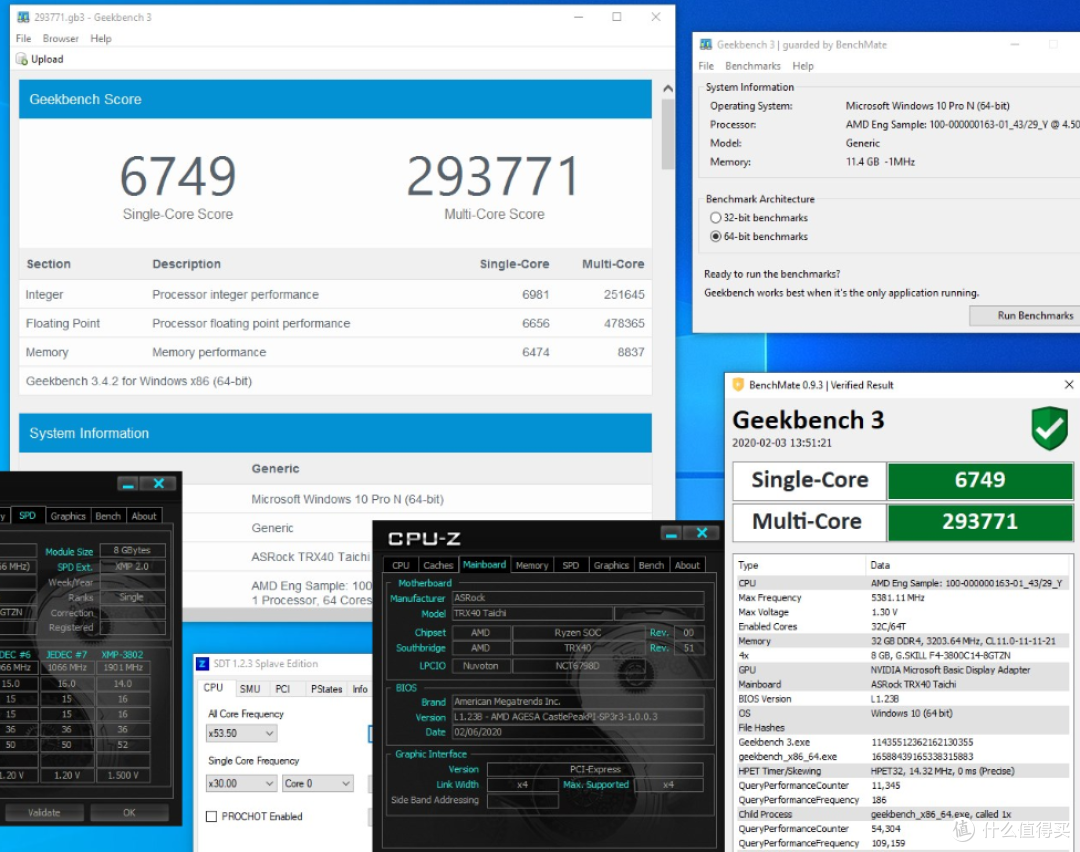
Task: Close the front CPU-Z Mainboard window
Action: pyautogui.click(x=702, y=533)
